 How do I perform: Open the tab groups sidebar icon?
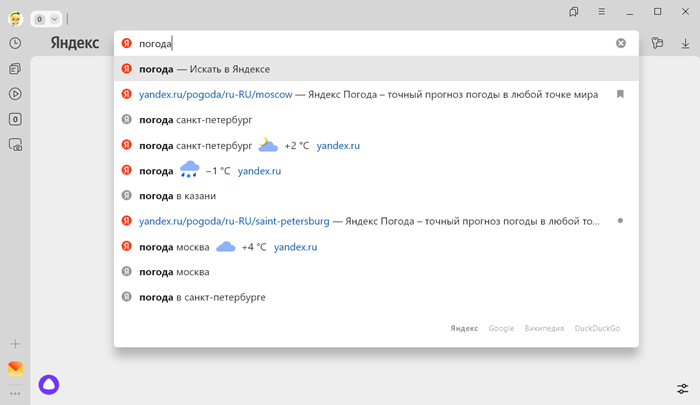pyautogui.click(x=15, y=69)
